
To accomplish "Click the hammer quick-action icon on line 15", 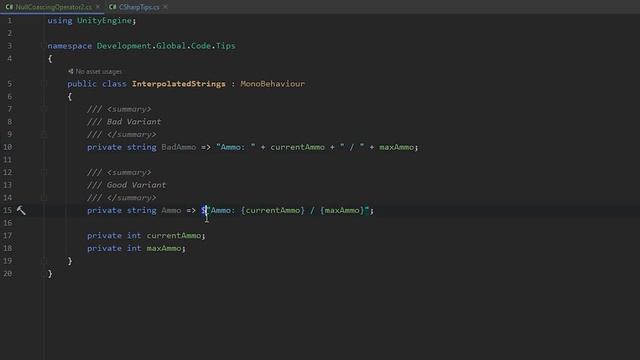I will click(21, 210).
